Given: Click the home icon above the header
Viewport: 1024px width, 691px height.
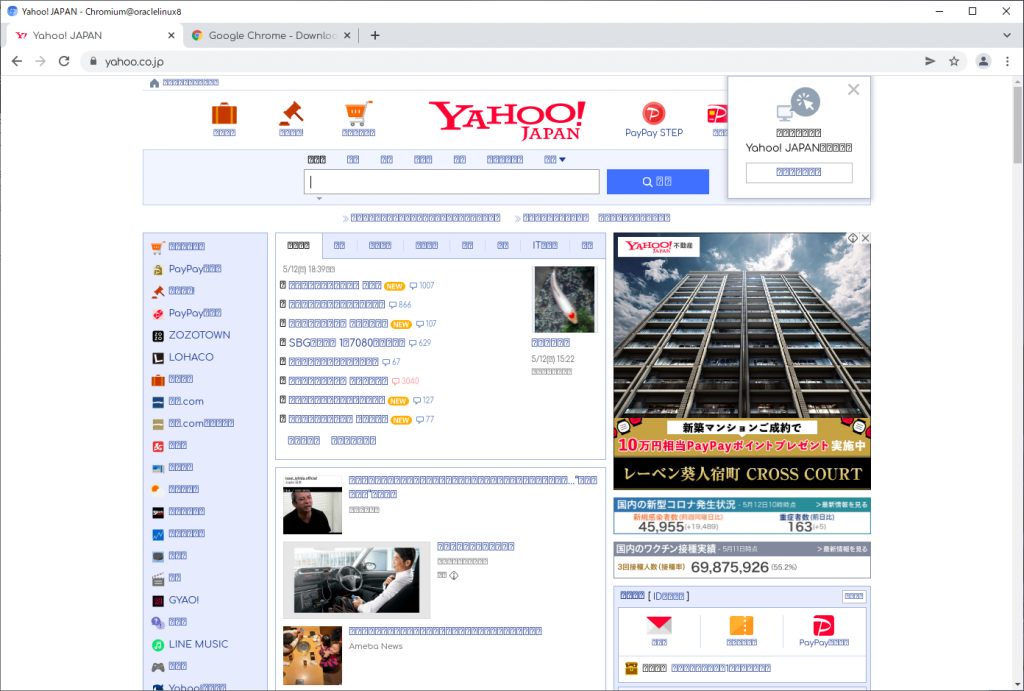Looking at the screenshot, I should (154, 83).
